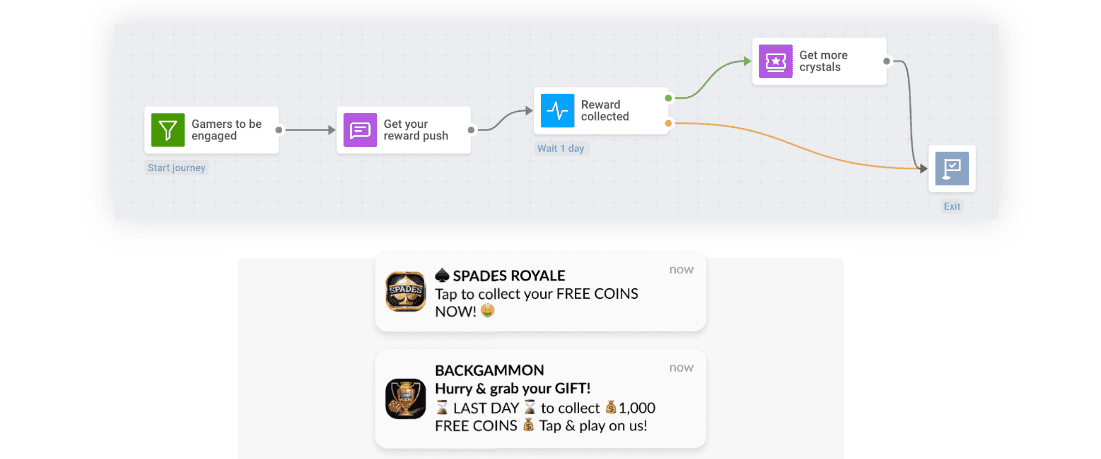Click the output dot on Gamers to be engaged
The image size is (1101, 459).
[x=279, y=130]
